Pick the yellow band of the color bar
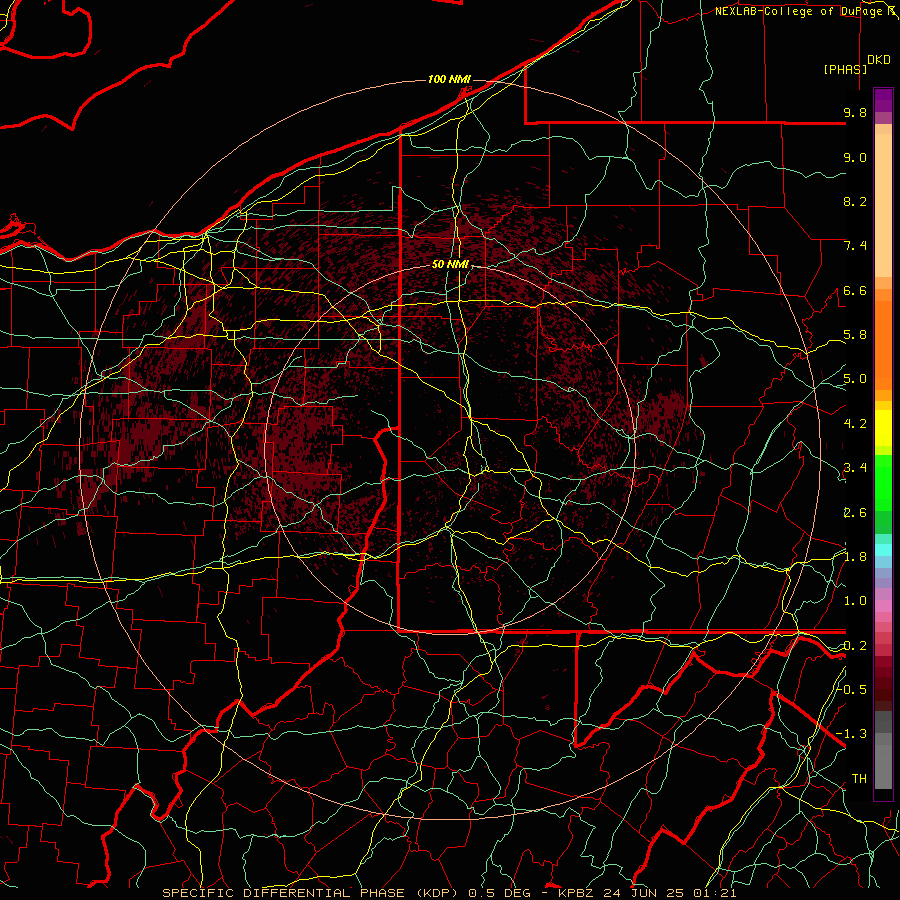The width and height of the screenshot is (900, 900). point(883,428)
